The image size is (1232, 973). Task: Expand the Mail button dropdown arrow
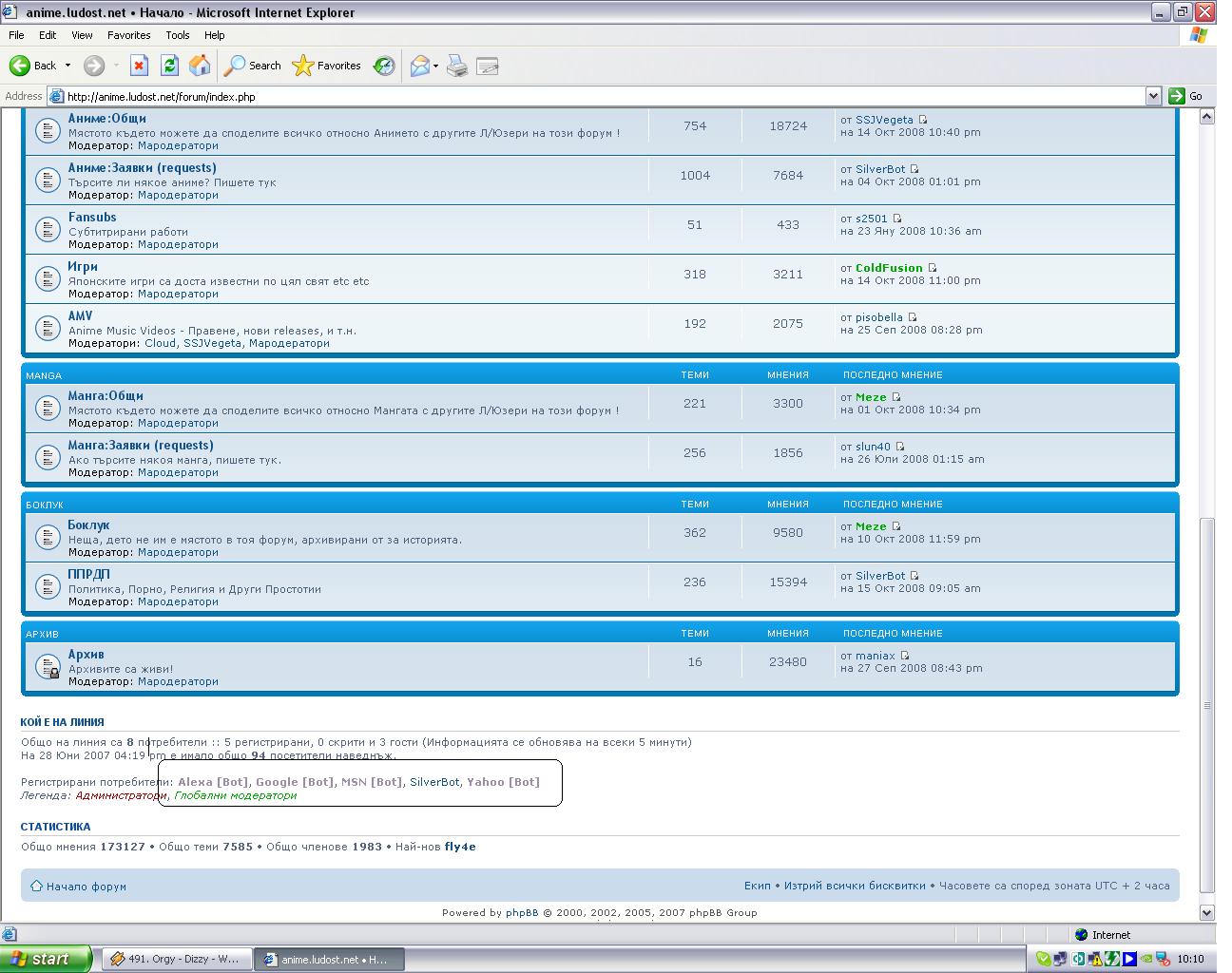pyautogui.click(x=435, y=66)
